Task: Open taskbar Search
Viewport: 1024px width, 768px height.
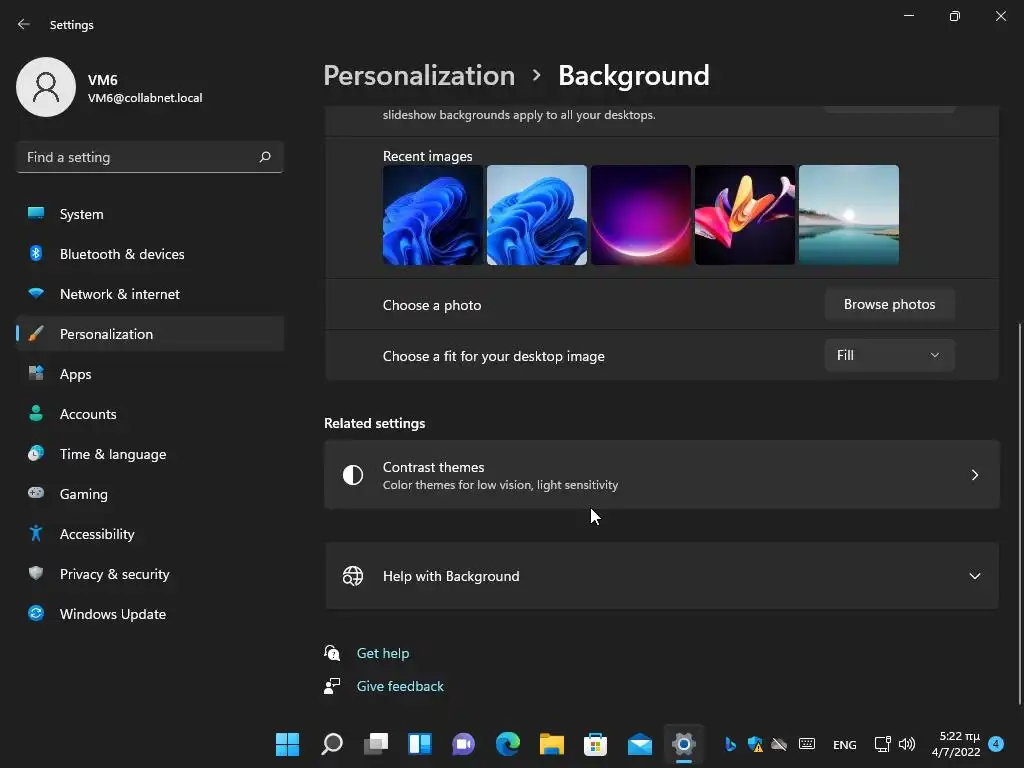Action: [x=332, y=744]
